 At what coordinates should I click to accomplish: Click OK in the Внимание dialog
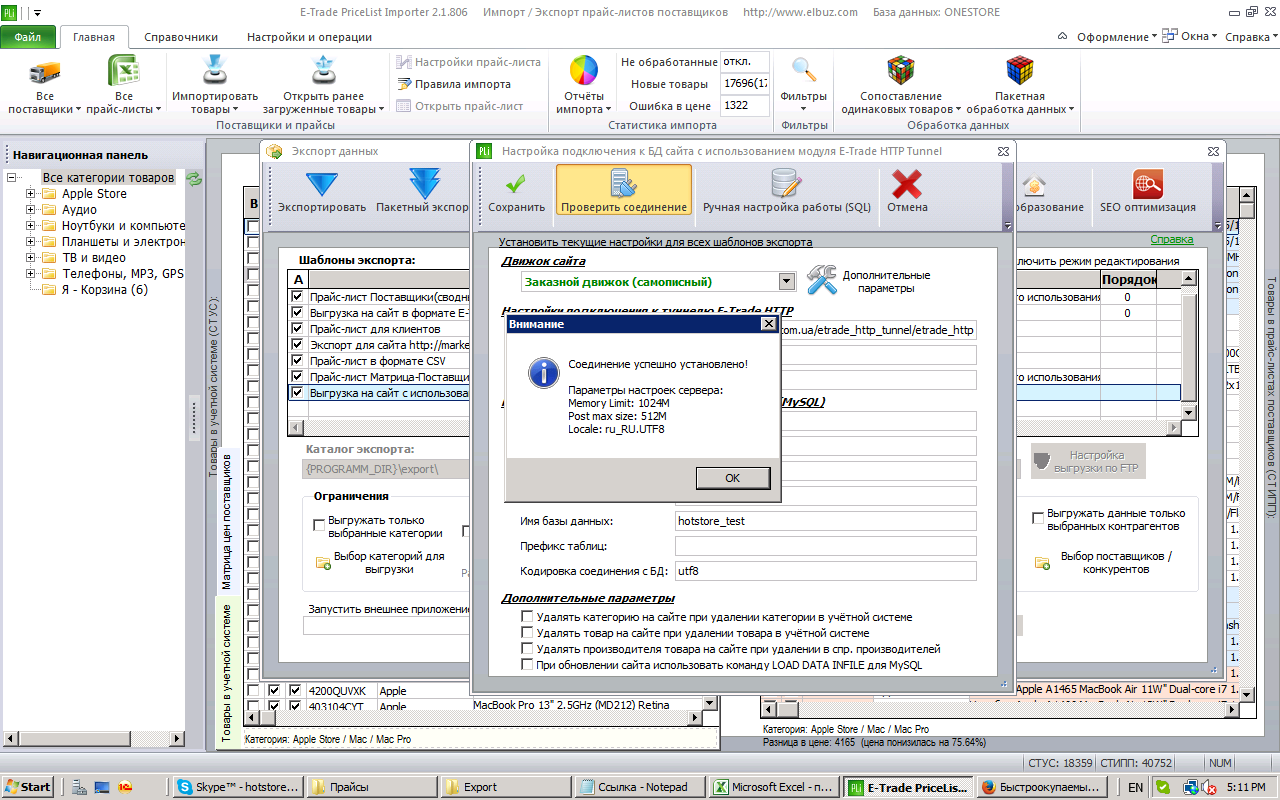(x=733, y=478)
